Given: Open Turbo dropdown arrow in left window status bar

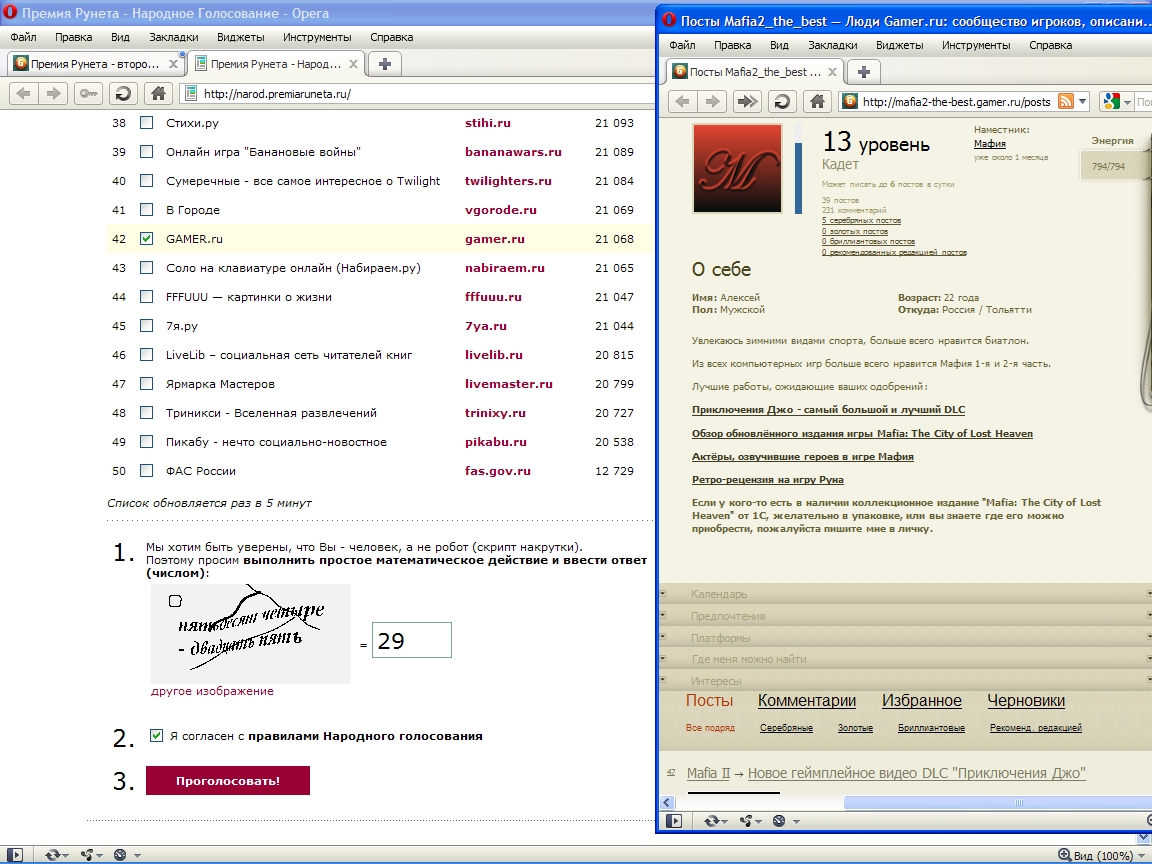Looking at the screenshot, I should click(x=137, y=856).
